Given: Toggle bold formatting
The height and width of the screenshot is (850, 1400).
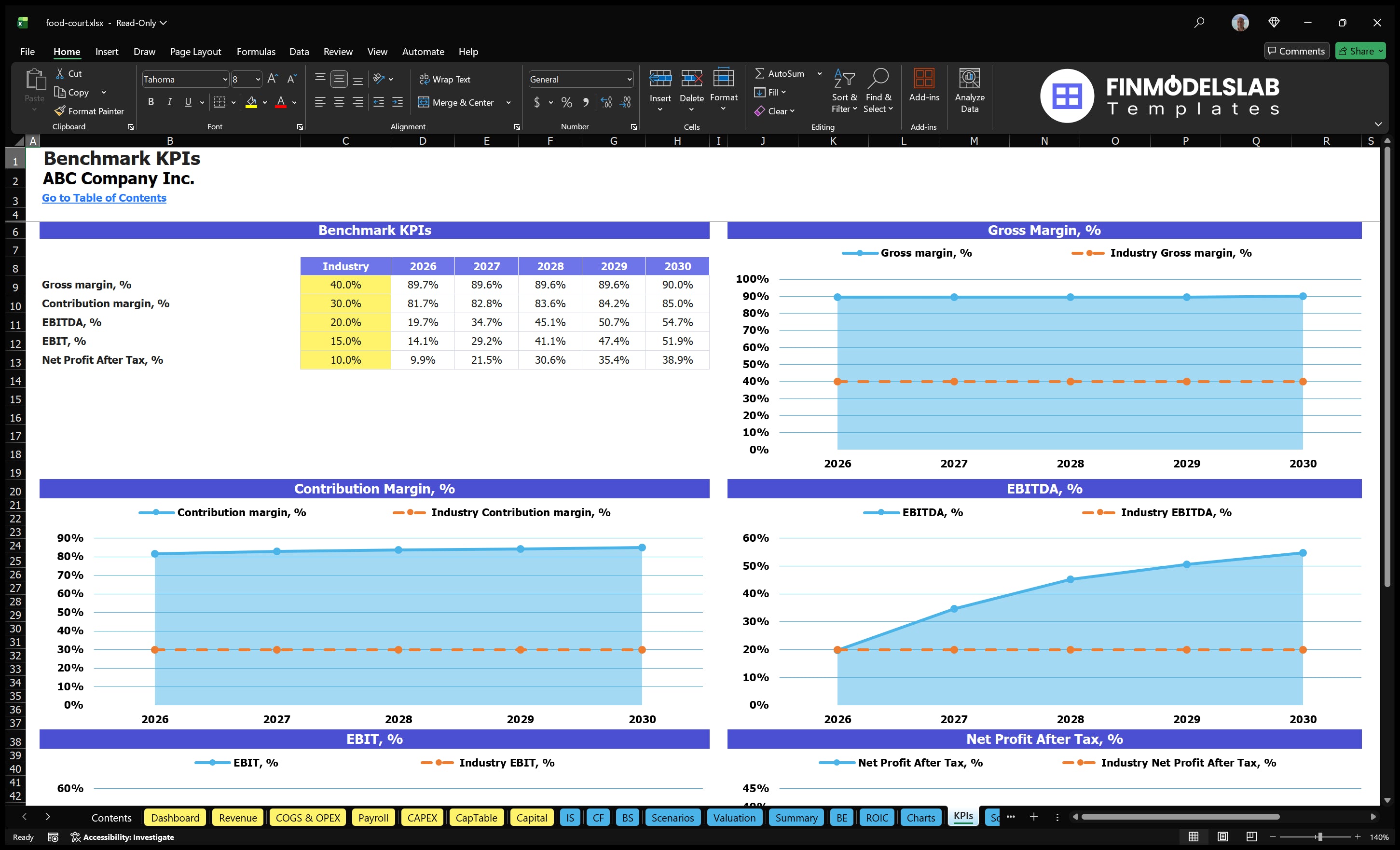Looking at the screenshot, I should click(151, 102).
